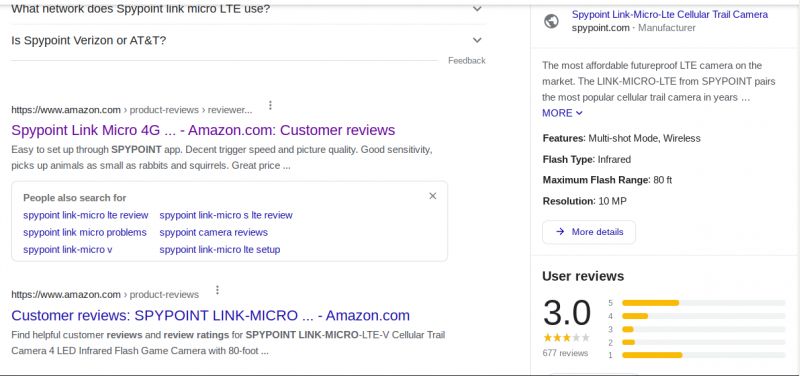Open options for second Amazon product-reviews result
800x376 pixels.
coord(217,290)
